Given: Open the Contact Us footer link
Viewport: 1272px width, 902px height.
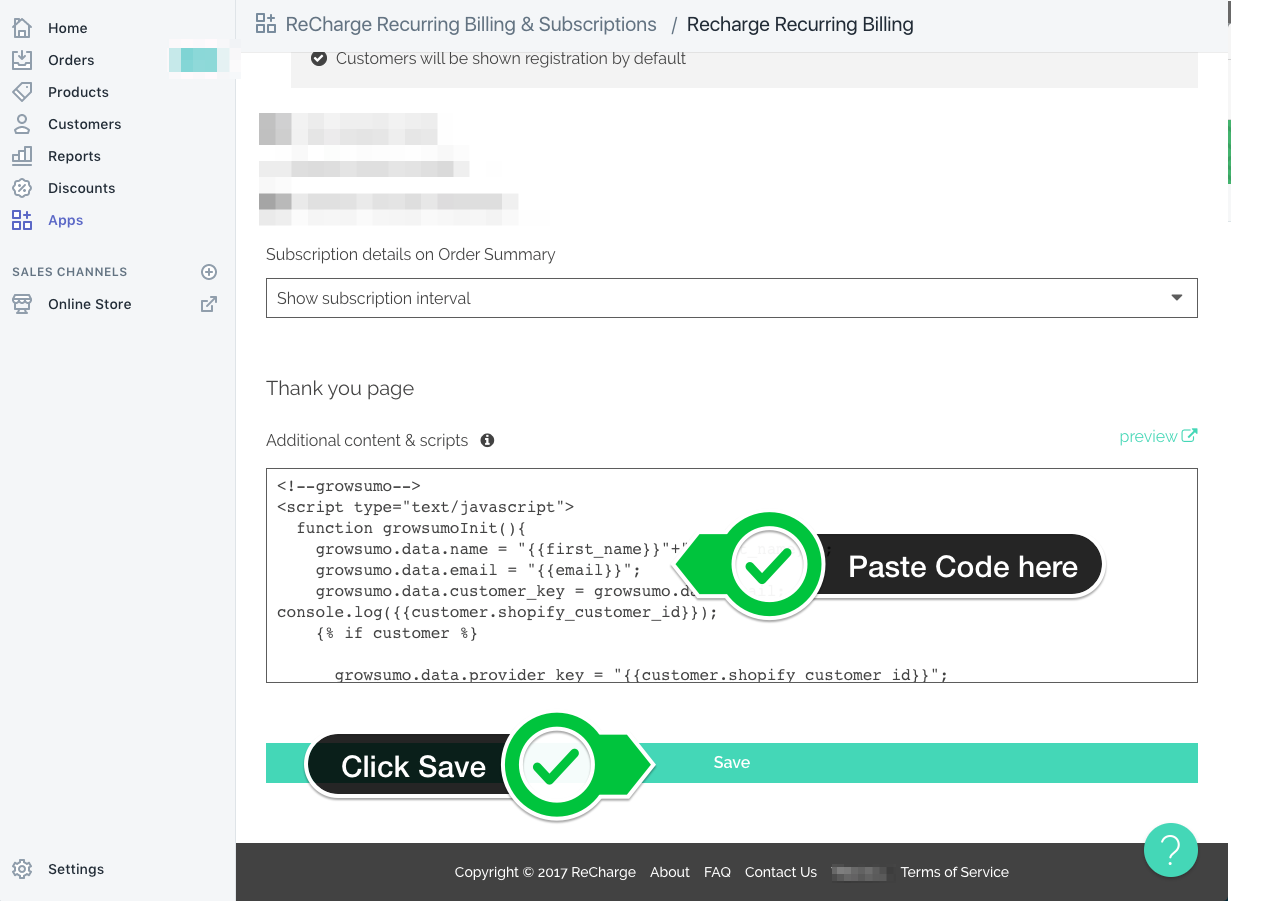Looking at the screenshot, I should [x=781, y=872].
